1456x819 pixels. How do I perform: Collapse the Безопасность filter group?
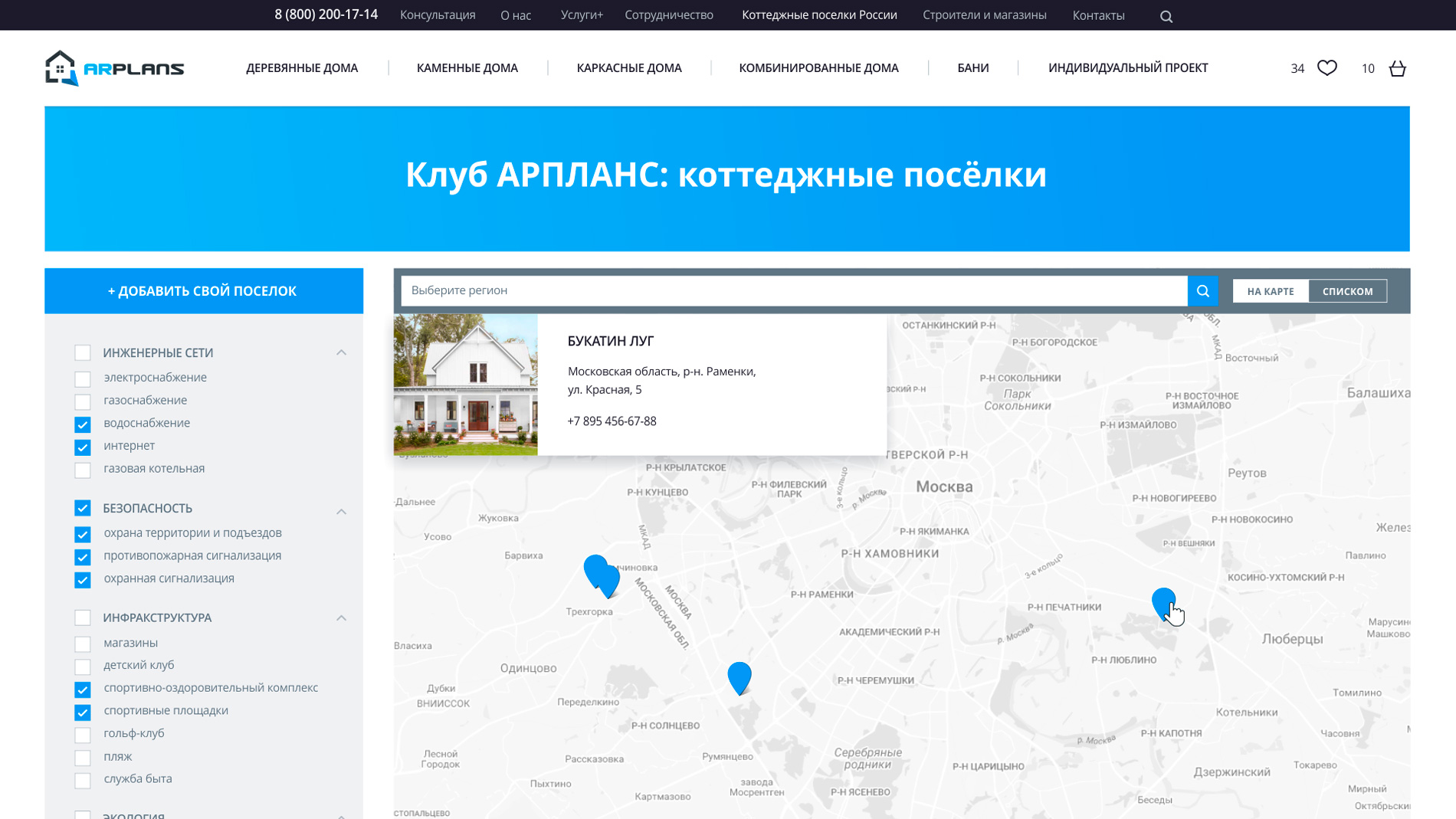(341, 511)
